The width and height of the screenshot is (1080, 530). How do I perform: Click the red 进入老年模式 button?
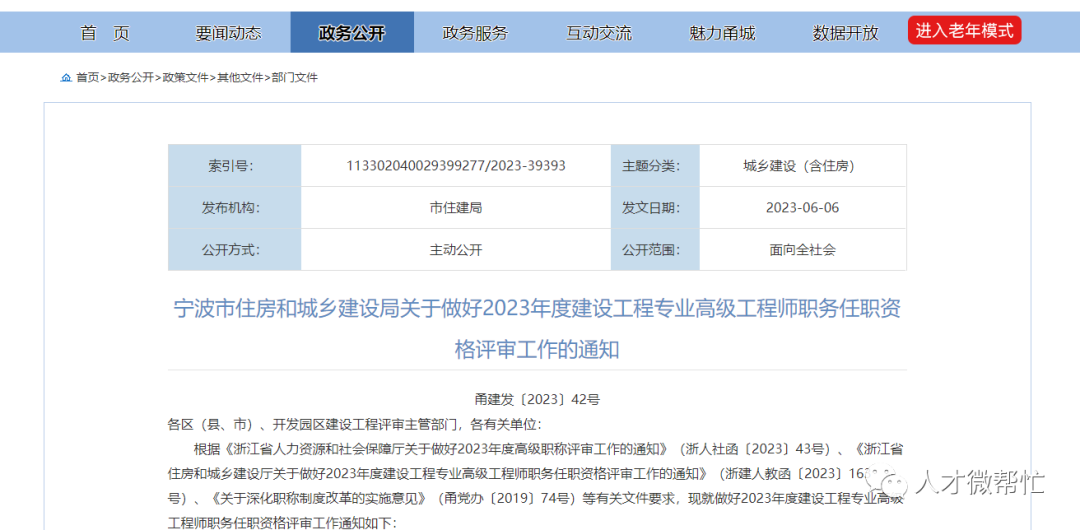(964, 30)
